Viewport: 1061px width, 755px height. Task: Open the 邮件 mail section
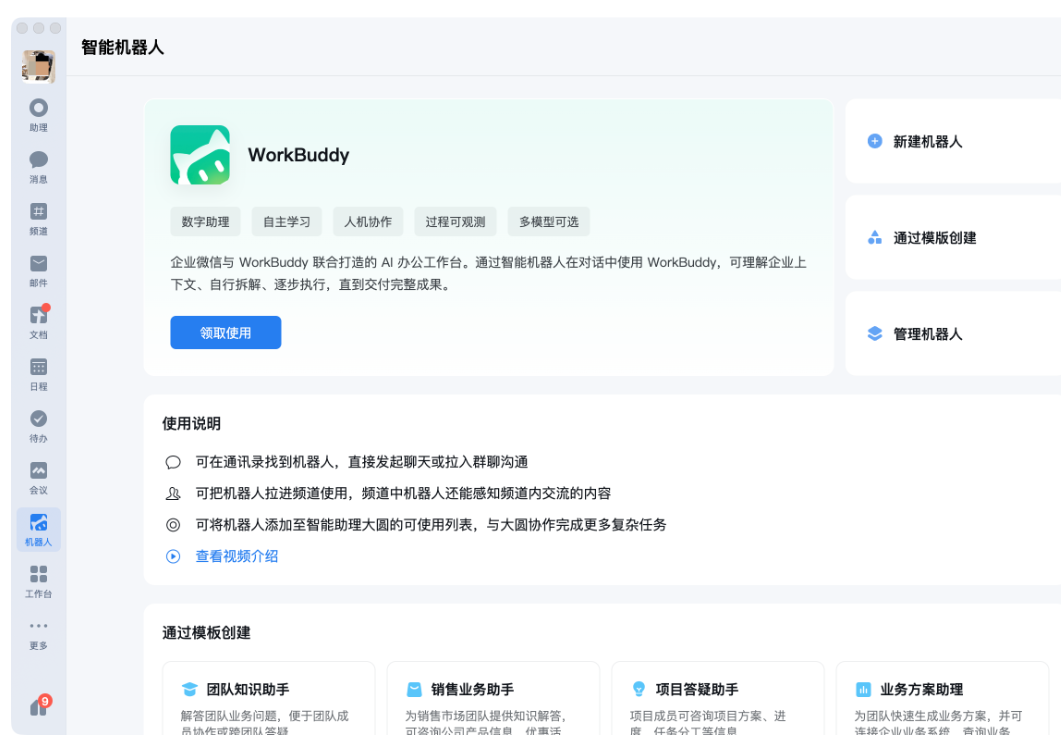(x=39, y=271)
